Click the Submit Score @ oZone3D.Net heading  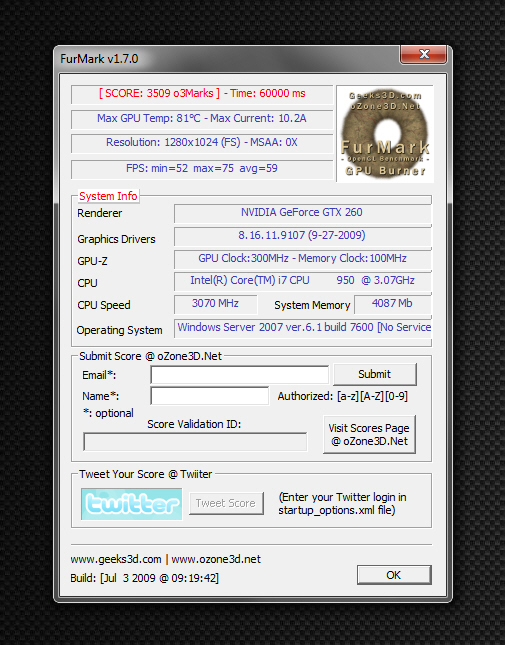(x=150, y=356)
